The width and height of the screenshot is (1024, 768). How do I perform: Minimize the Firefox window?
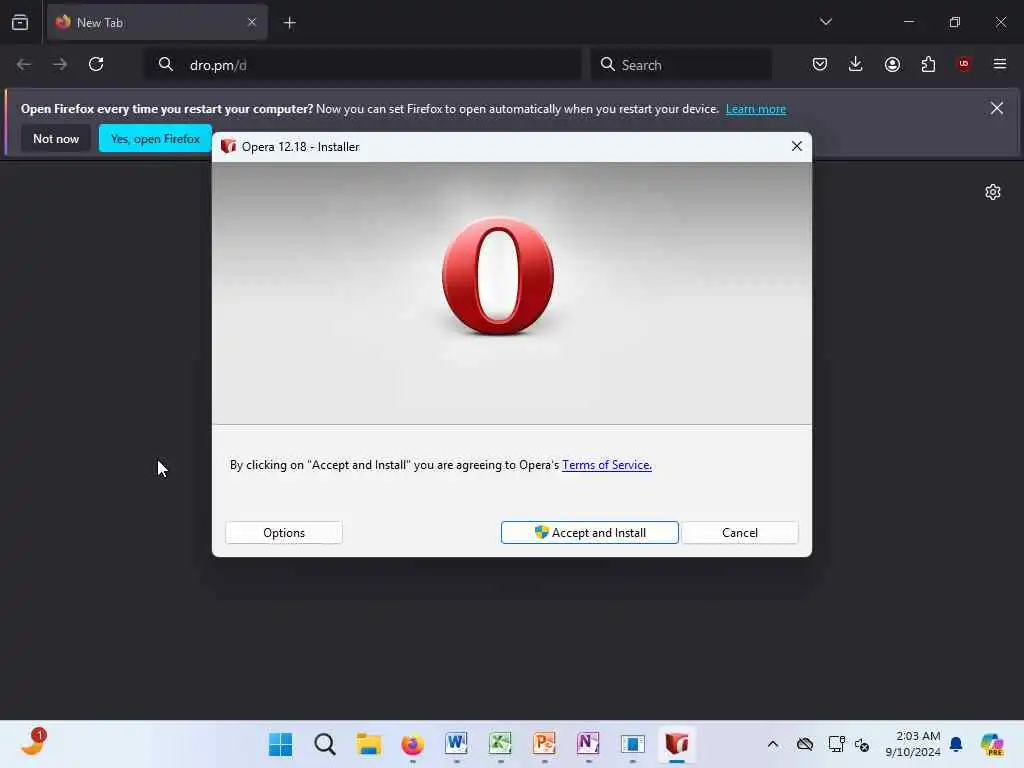point(908,22)
